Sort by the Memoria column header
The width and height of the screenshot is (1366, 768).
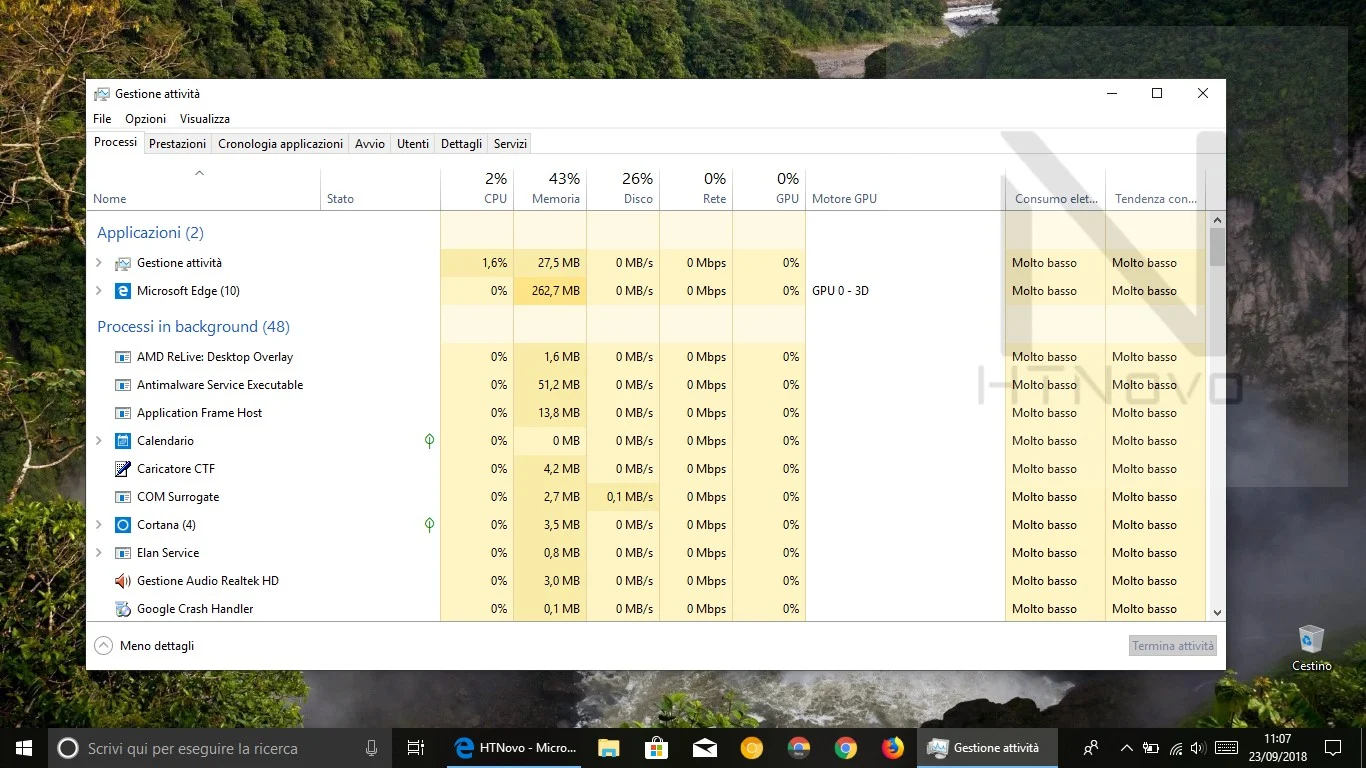(550, 188)
